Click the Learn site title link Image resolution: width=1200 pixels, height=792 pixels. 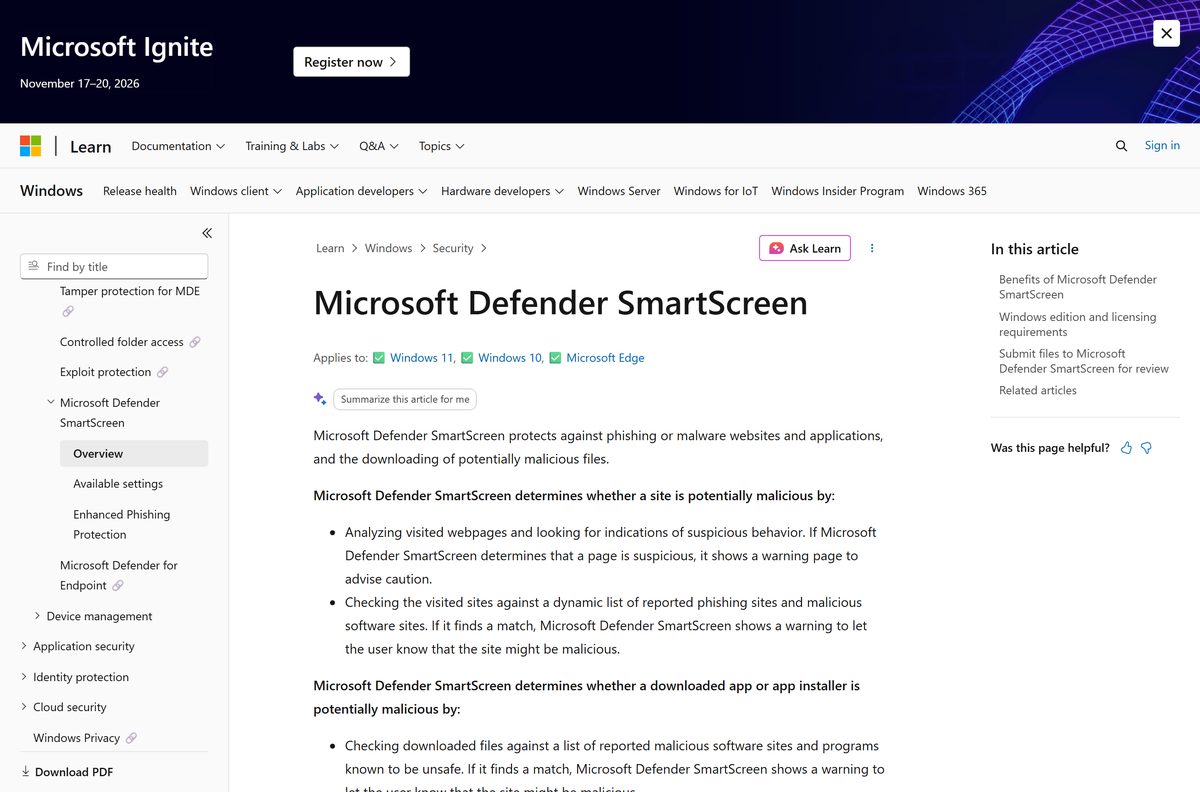pyautogui.click(x=90, y=146)
